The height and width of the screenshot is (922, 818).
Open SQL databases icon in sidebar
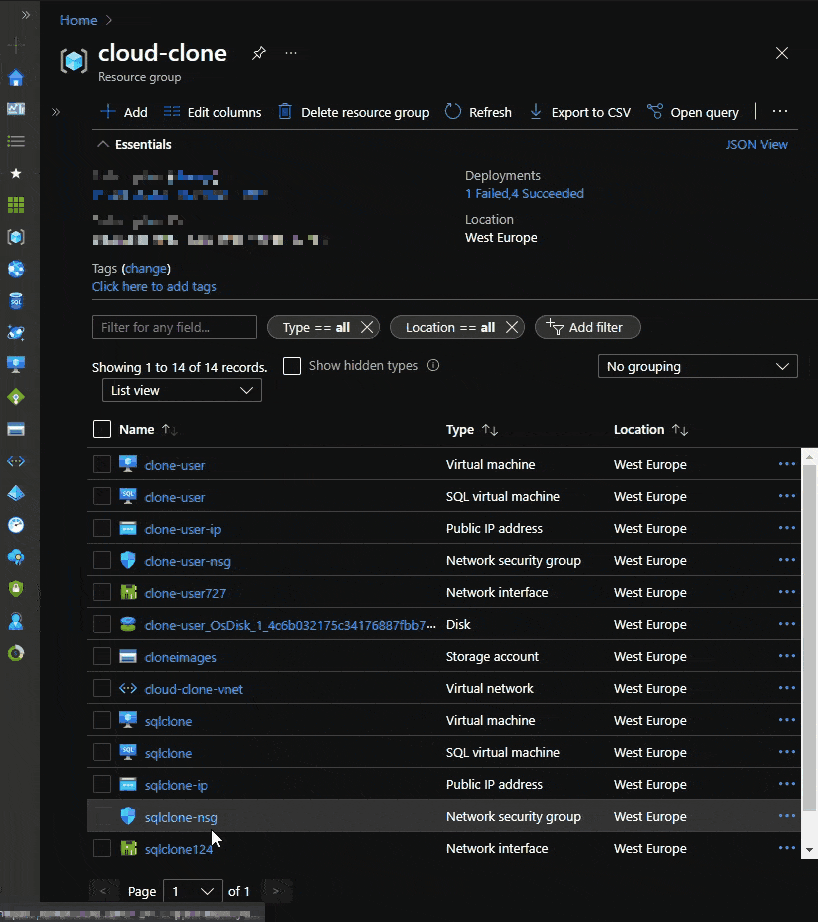click(16, 301)
